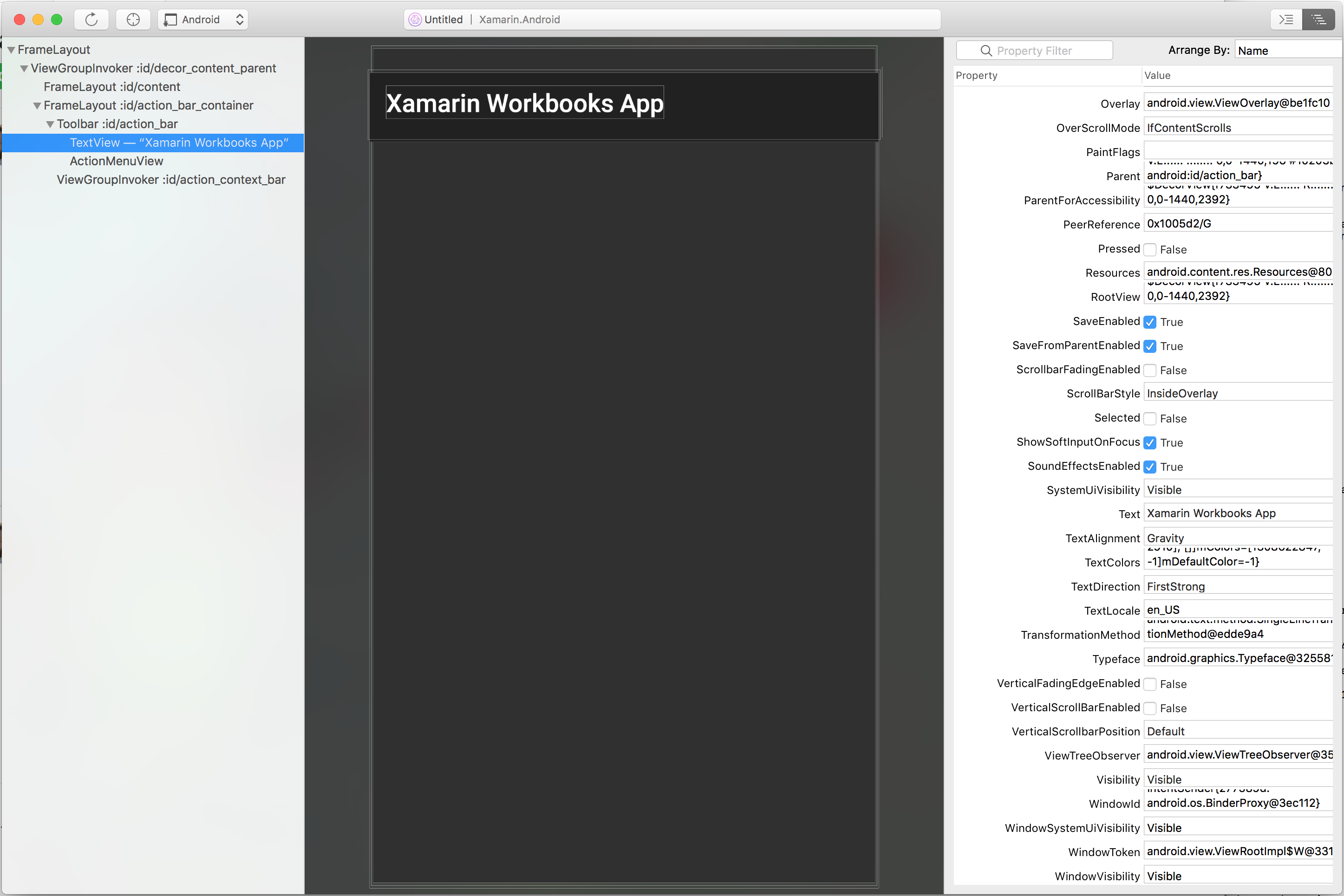Click the console REPL view icon
The height and width of the screenshot is (896, 1344).
coord(1286,19)
